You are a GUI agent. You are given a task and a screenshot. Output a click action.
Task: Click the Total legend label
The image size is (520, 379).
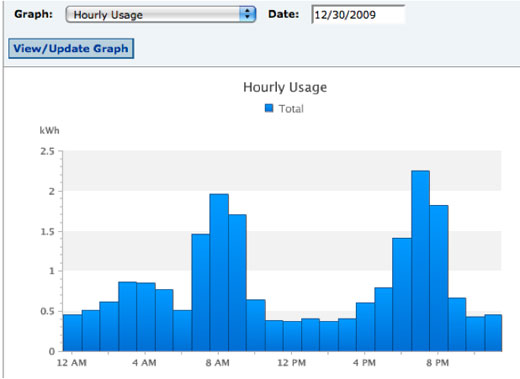[291, 109]
